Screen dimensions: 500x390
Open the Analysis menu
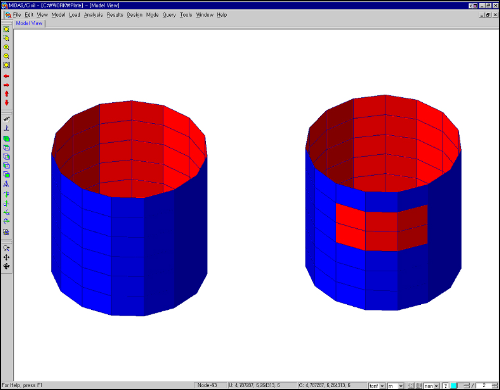[93, 15]
